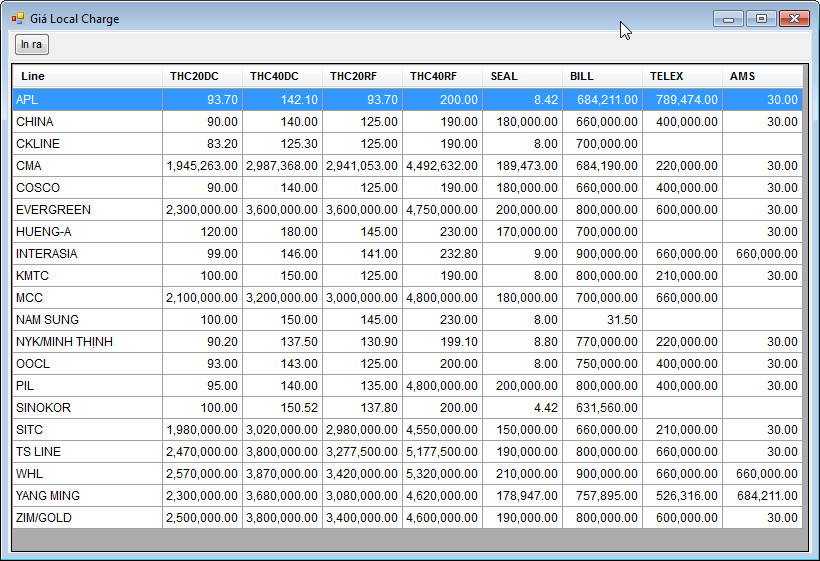Select the INTERASIA line cell

(x=87, y=254)
